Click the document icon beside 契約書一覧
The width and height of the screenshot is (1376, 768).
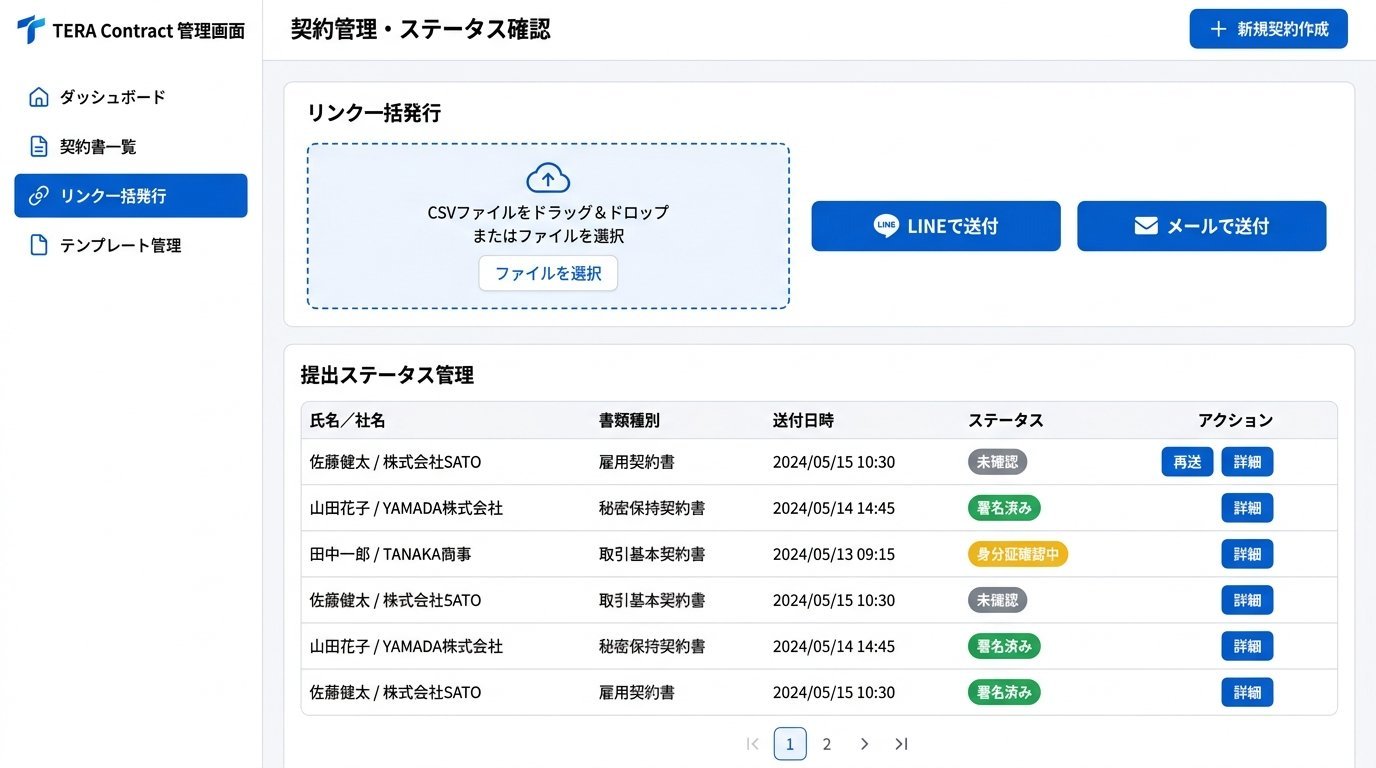click(x=37, y=146)
